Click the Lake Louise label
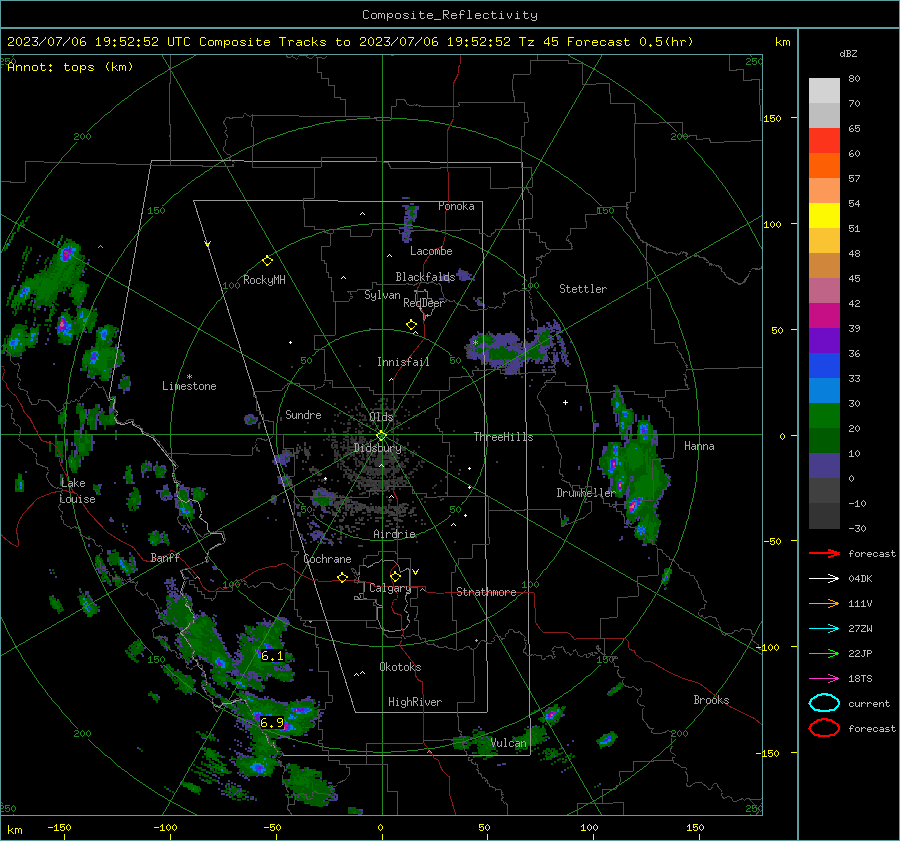Image resolution: width=900 pixels, height=841 pixels. [77, 491]
